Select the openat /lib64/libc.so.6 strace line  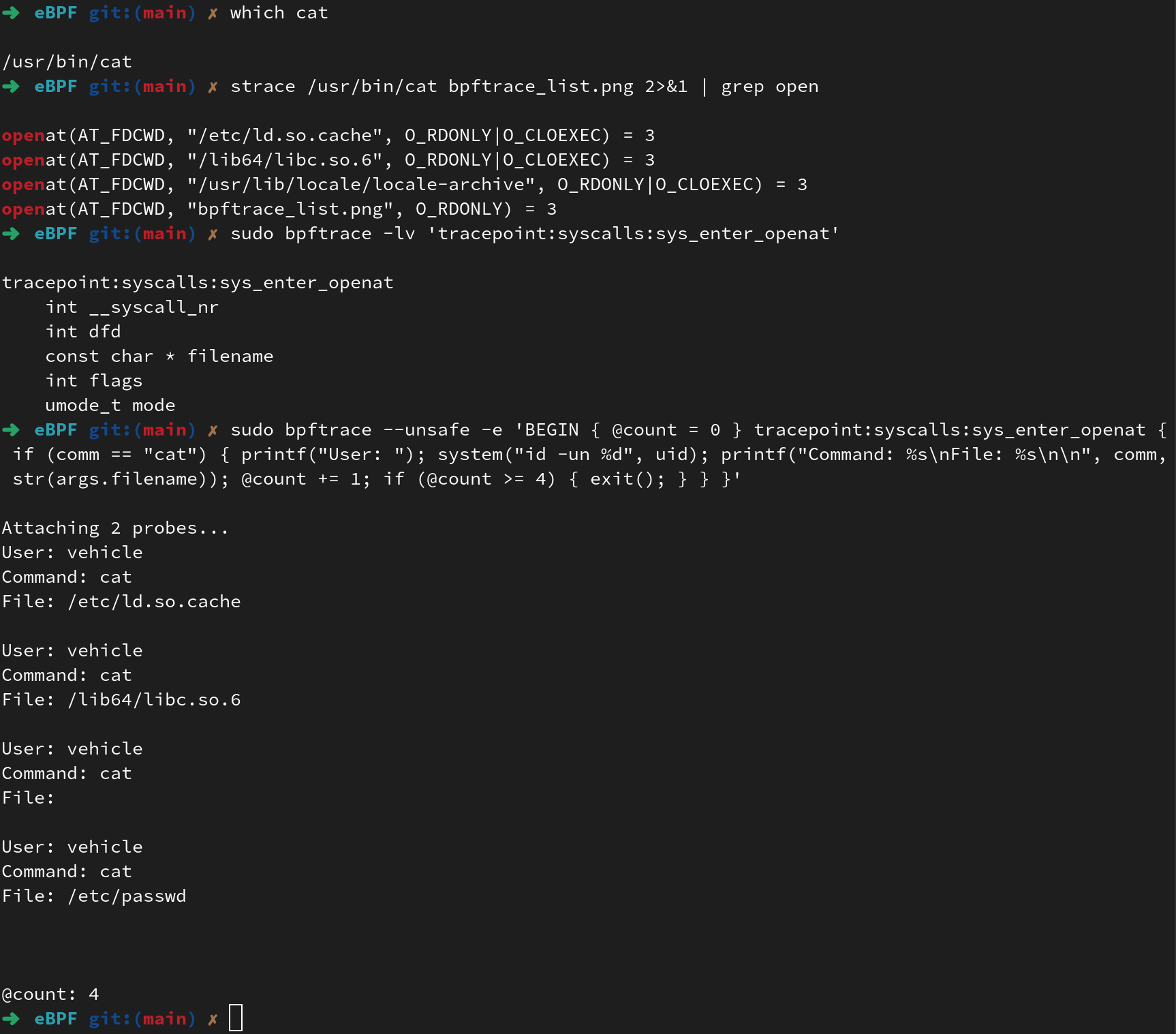click(328, 160)
